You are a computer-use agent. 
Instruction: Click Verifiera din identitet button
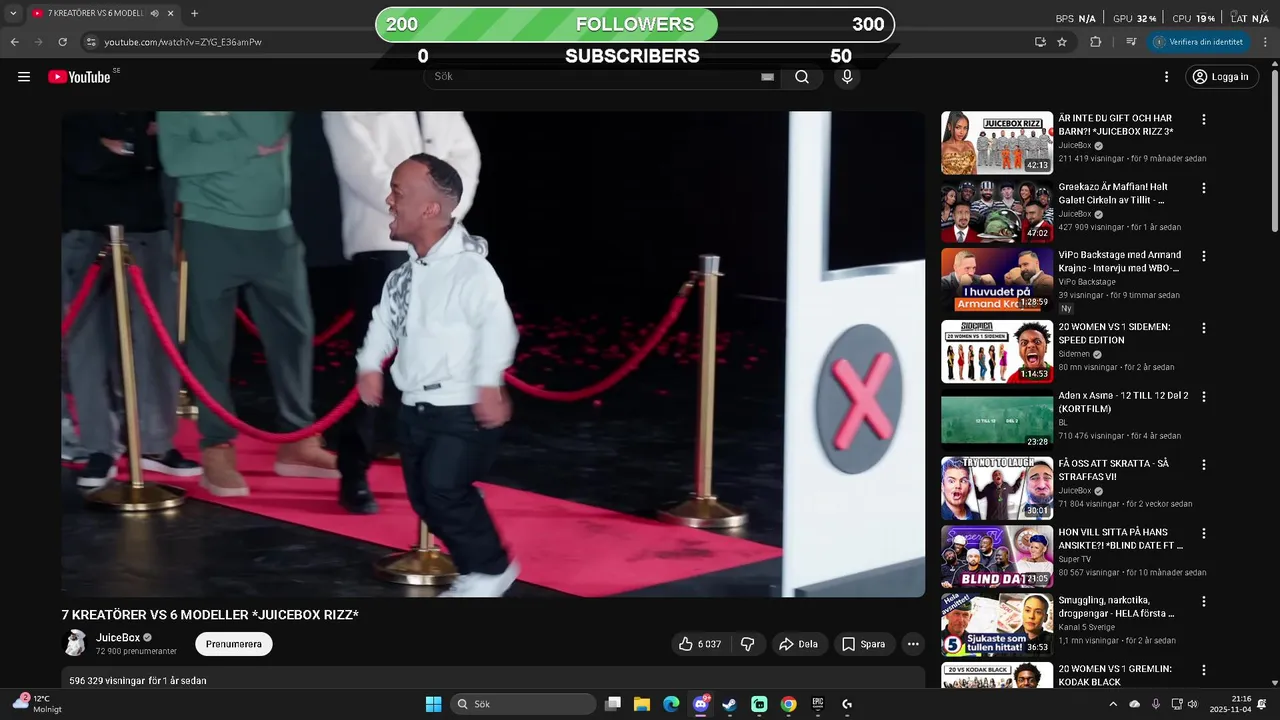[1198, 42]
